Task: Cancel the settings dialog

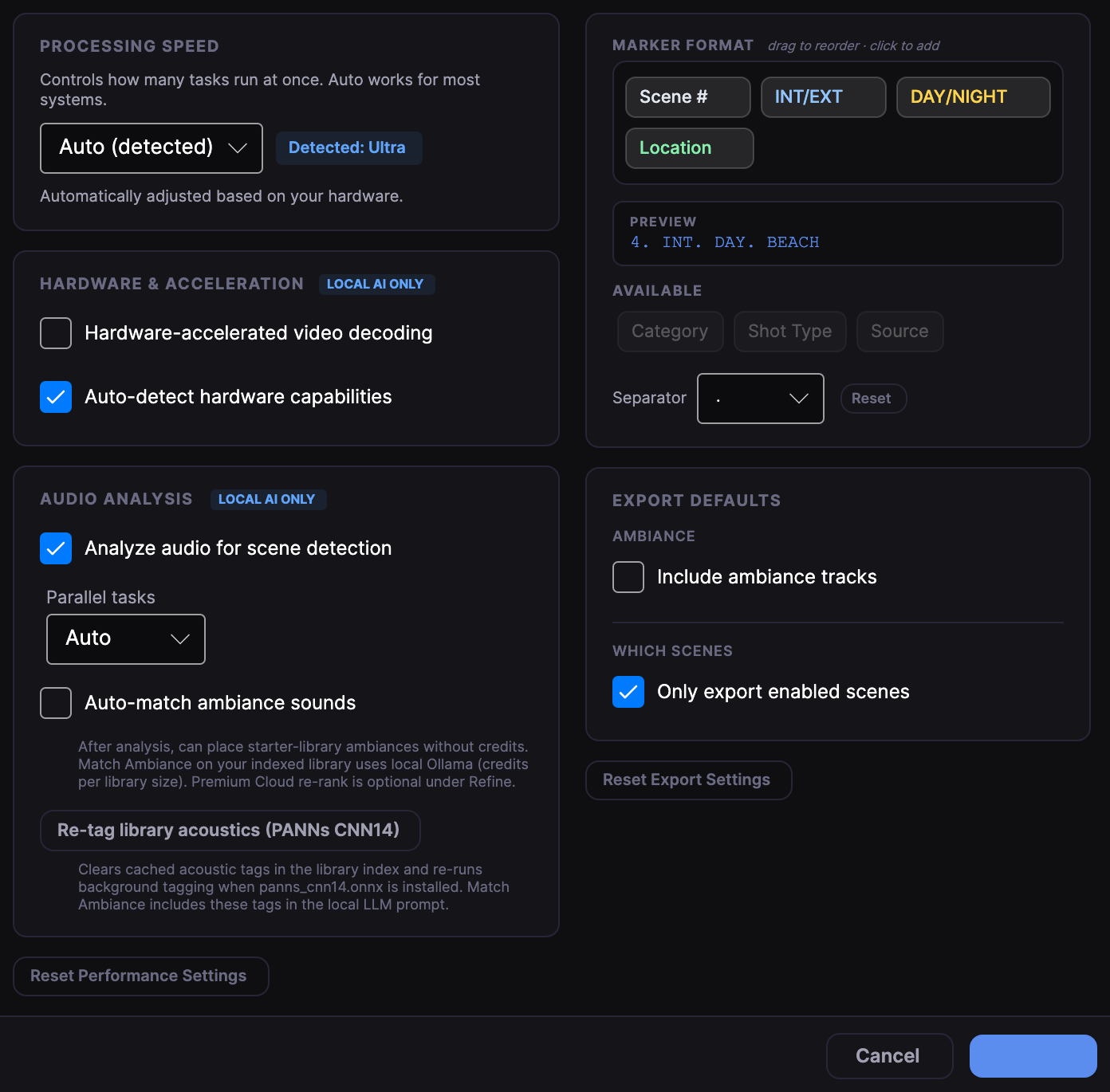Action: click(x=890, y=1056)
